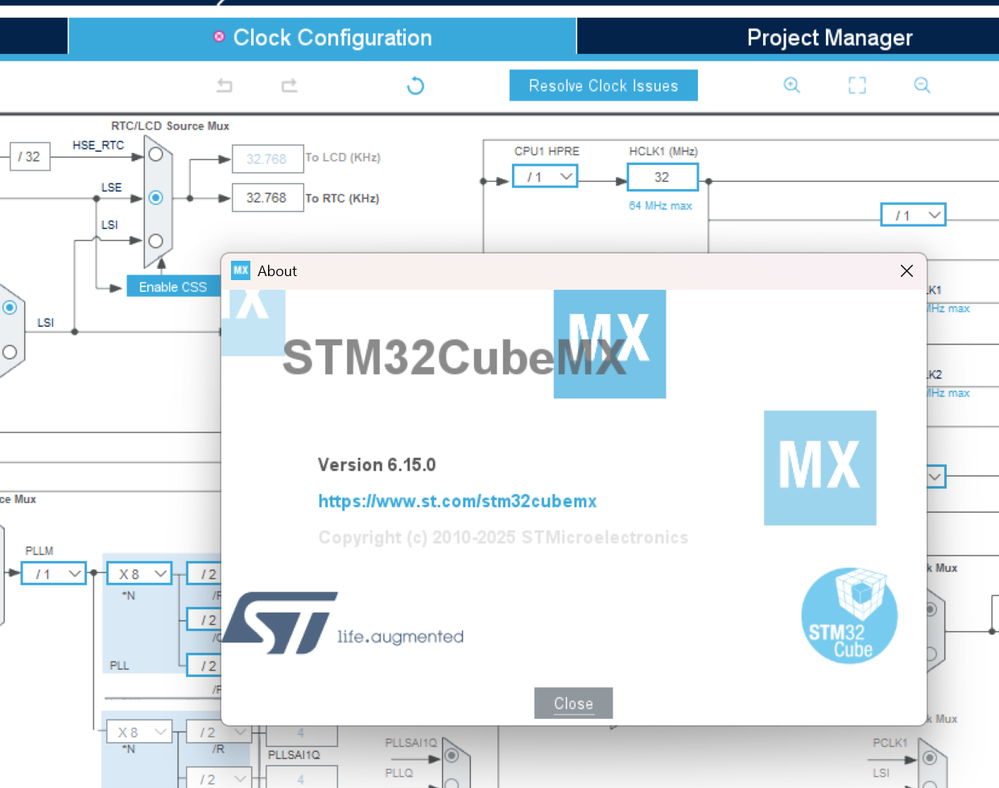Select upper radio of left LSI mux
This screenshot has height=788, width=999.
(x=10, y=308)
